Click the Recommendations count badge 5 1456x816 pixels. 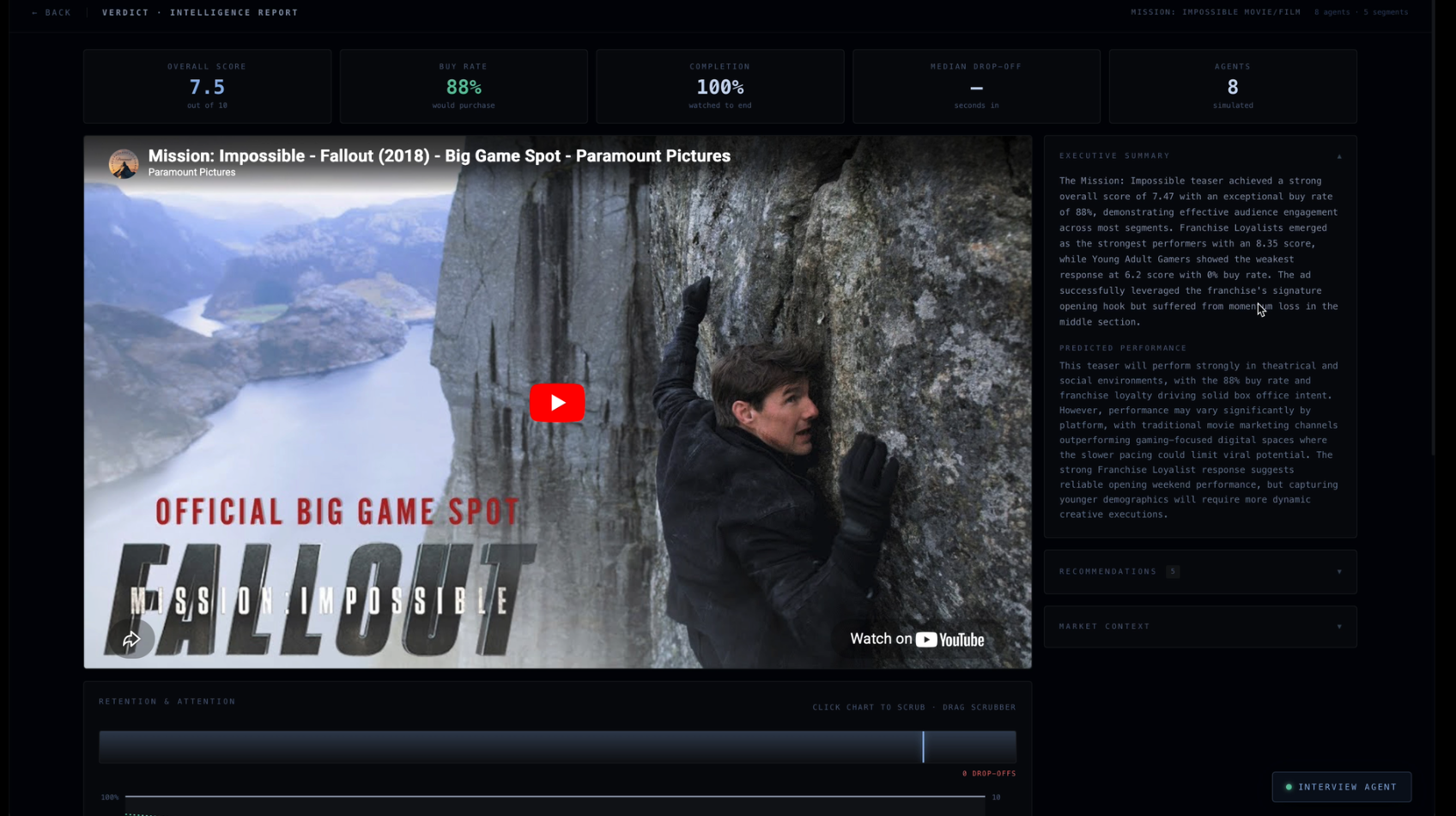coord(1173,572)
